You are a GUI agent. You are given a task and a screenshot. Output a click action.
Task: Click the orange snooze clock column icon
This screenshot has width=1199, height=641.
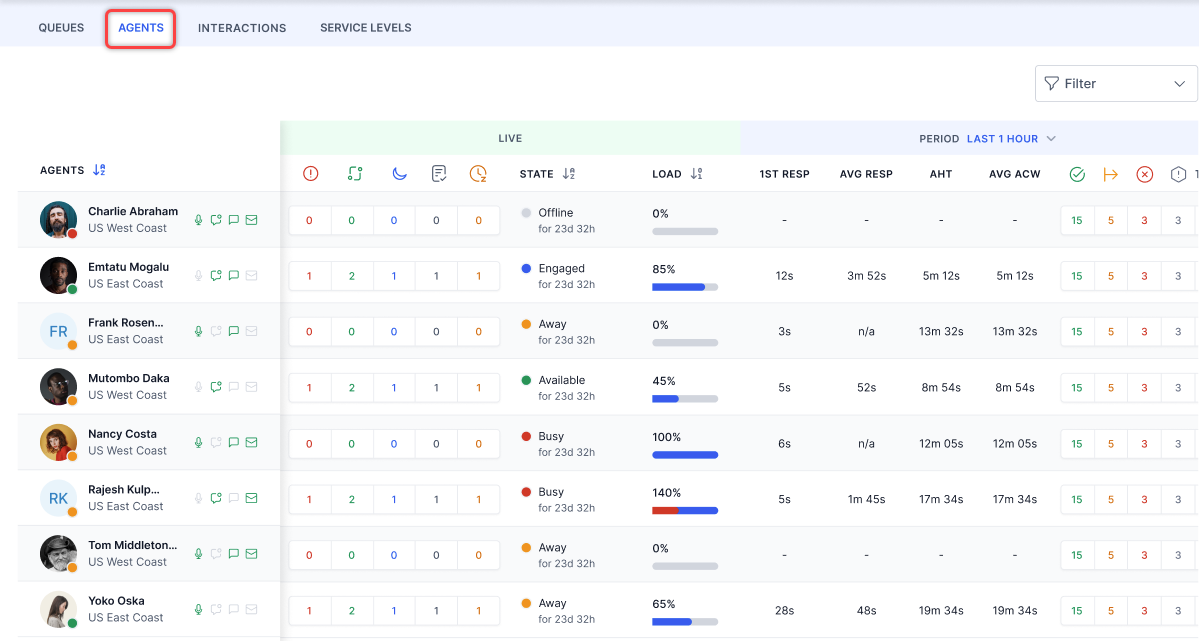(478, 174)
